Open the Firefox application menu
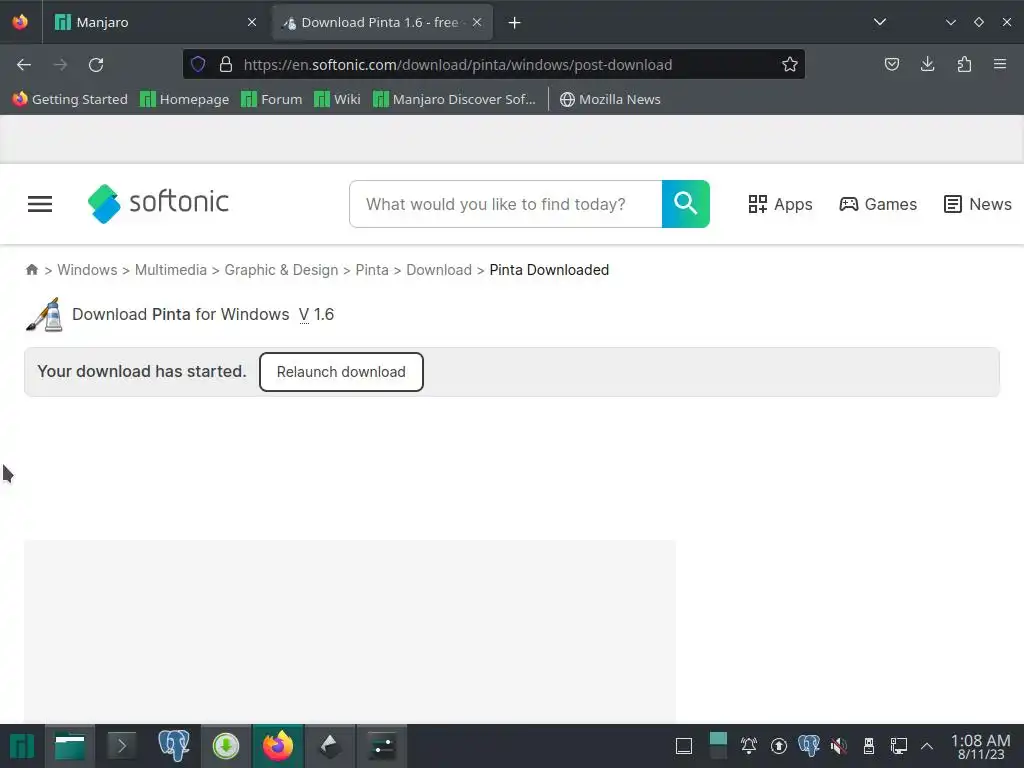 coord(1000,64)
